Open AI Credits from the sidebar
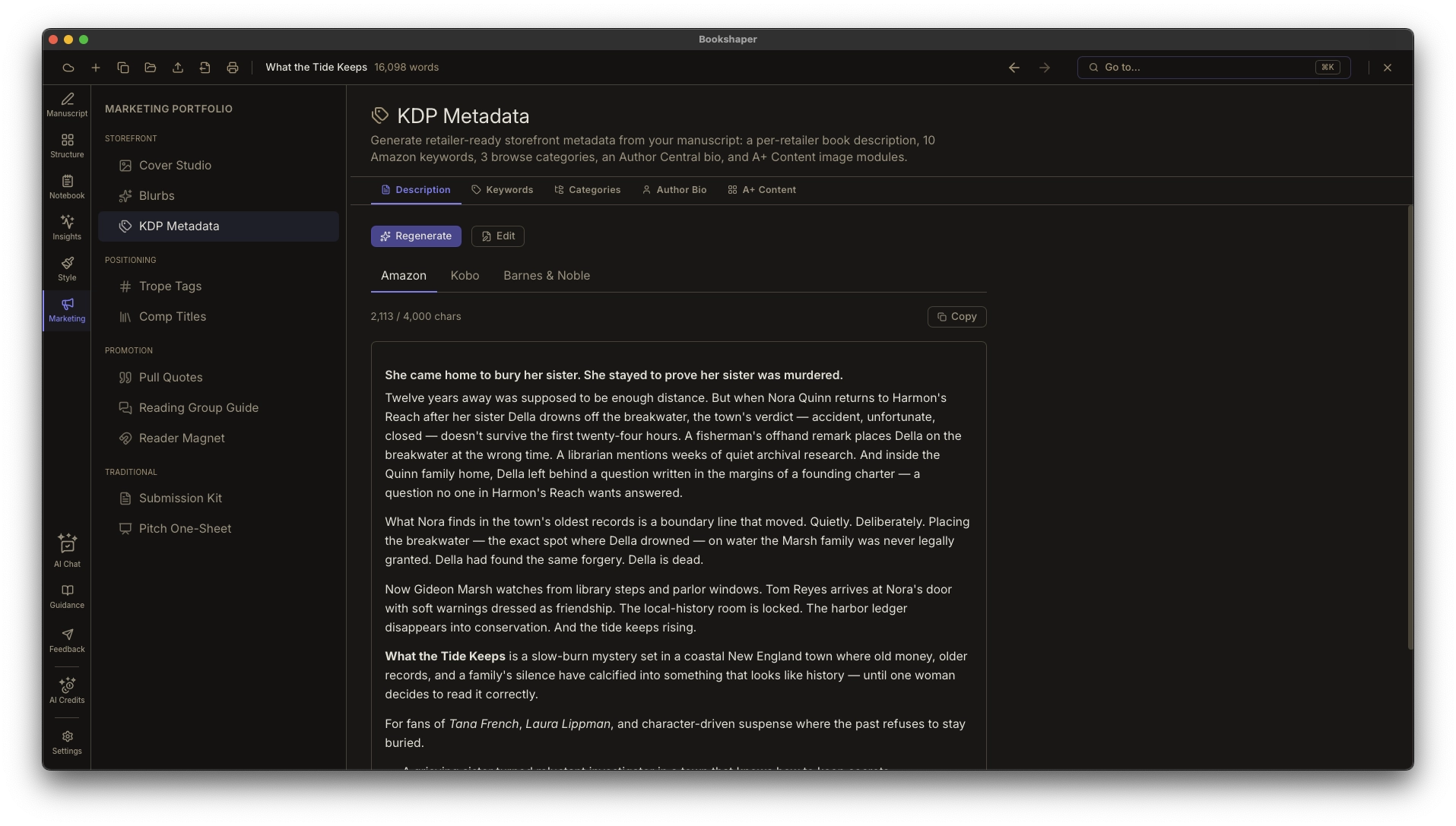 (67, 691)
